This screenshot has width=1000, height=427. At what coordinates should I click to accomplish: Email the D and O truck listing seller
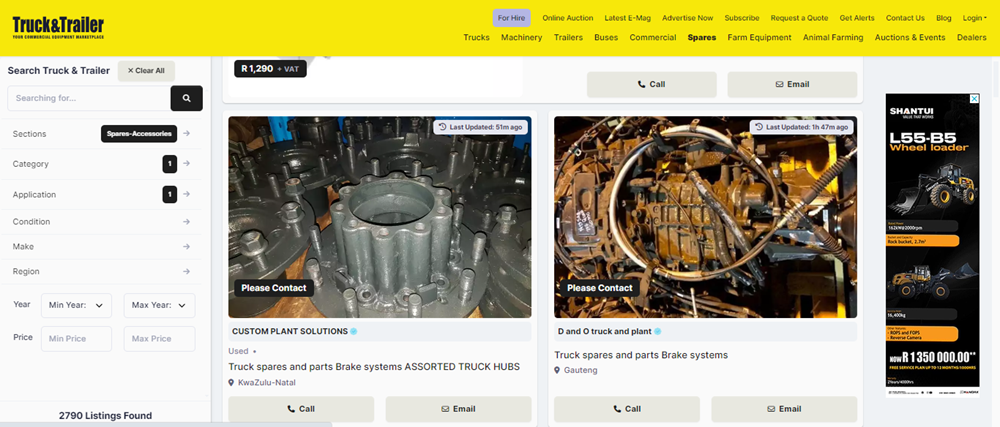tap(784, 409)
